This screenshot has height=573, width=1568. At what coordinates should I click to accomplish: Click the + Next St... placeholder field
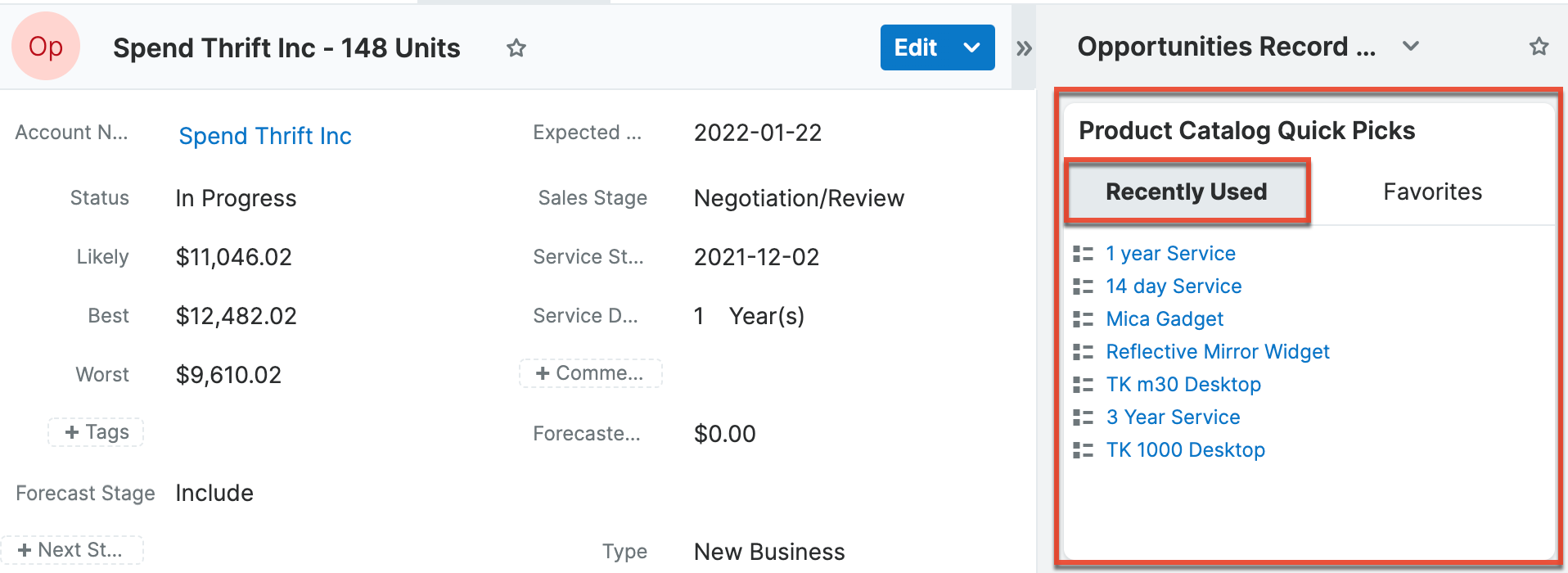click(71, 550)
